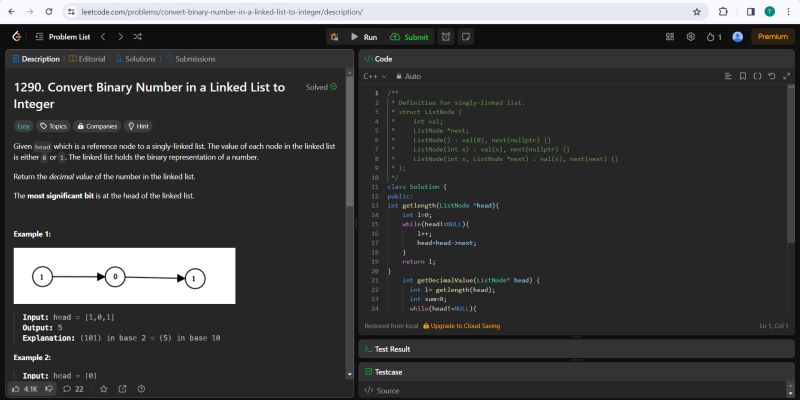800x400 pixels.
Task: Bookmark code with the bookmark icon
Action: coord(742,76)
